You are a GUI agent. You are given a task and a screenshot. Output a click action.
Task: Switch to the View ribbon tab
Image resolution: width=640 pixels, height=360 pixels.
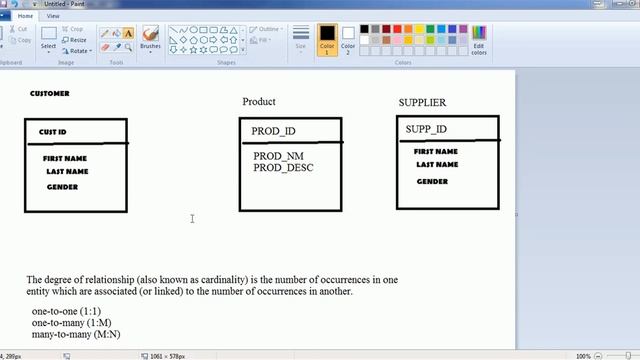click(x=53, y=16)
